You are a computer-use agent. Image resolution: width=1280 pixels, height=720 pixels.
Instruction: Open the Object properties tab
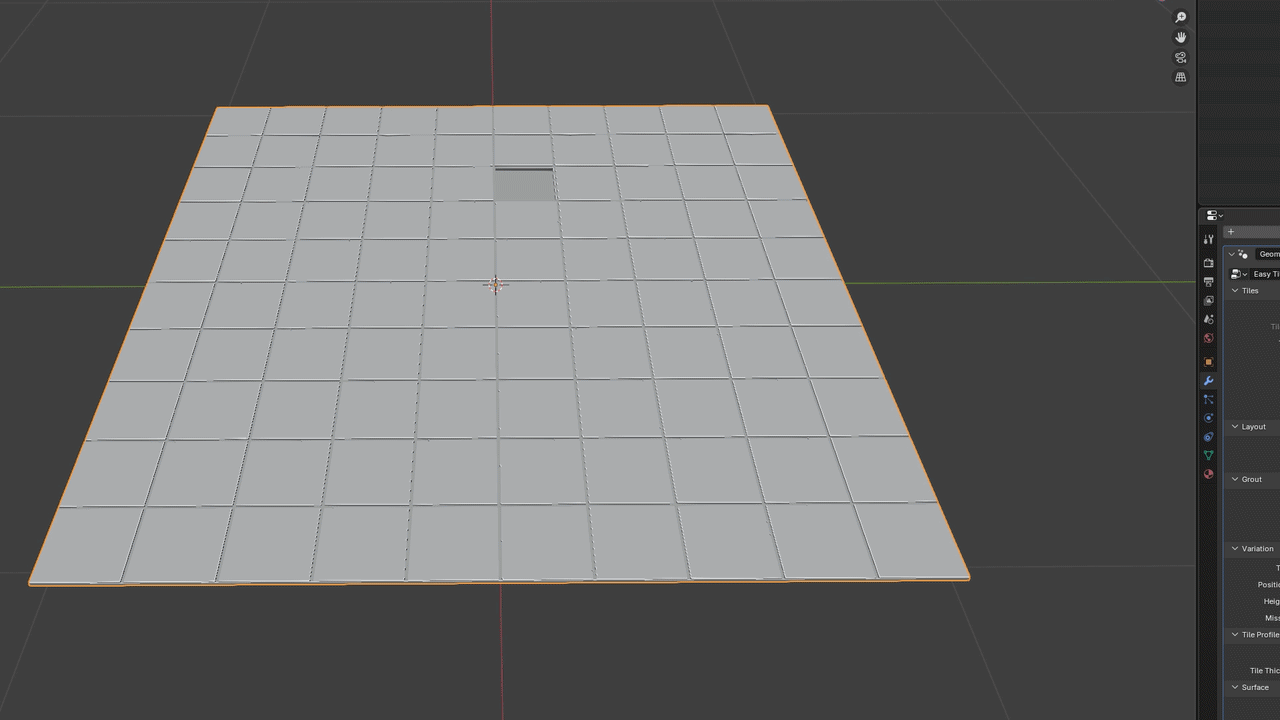1209,362
